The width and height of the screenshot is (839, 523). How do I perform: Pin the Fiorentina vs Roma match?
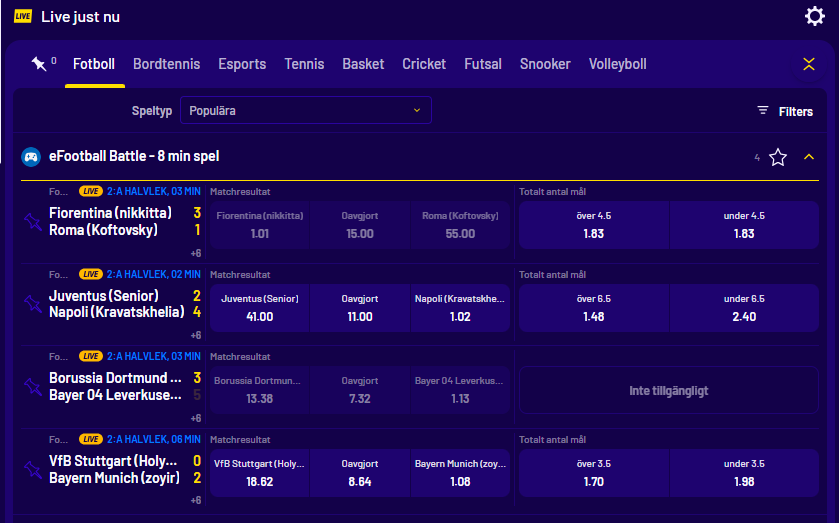(x=32, y=221)
